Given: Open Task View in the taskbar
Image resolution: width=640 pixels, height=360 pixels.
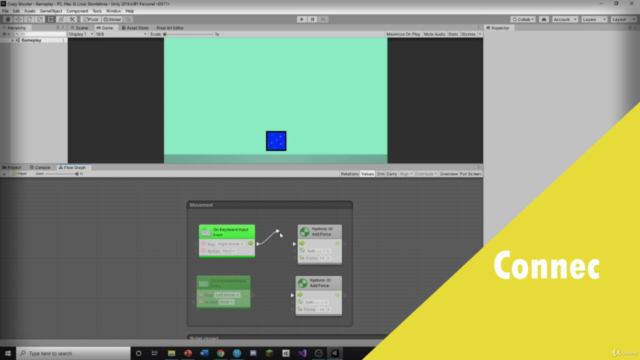Looking at the screenshot, I should pos(154,353).
